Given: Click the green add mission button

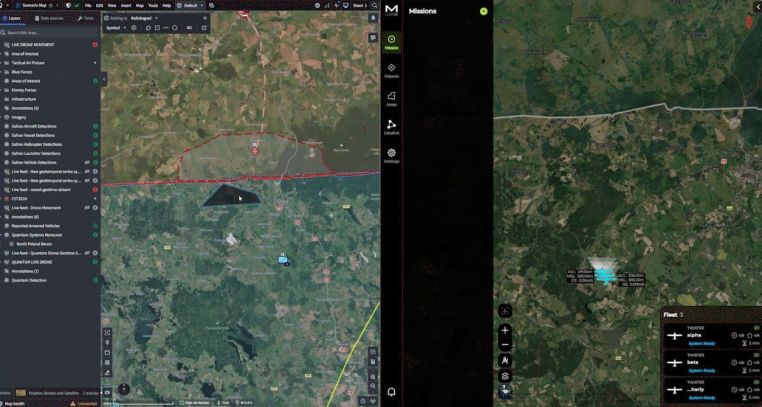Looking at the screenshot, I should coord(483,11).
